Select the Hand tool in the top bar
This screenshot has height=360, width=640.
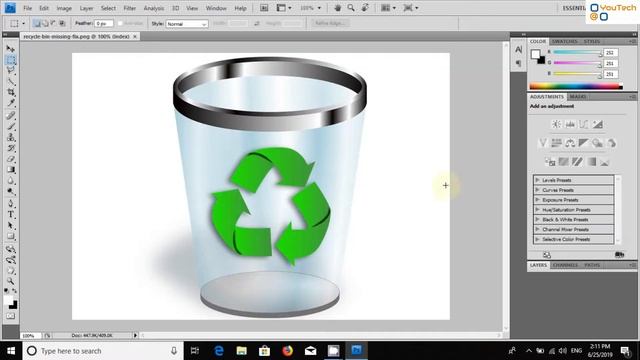point(337,8)
